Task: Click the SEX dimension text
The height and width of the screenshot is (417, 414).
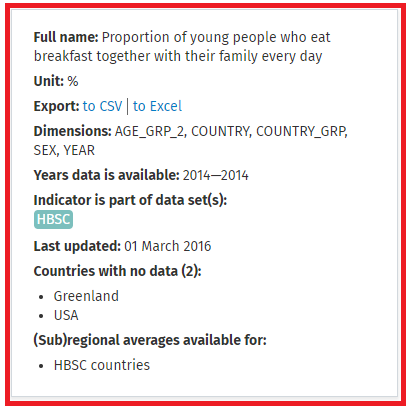Action: coord(46,150)
